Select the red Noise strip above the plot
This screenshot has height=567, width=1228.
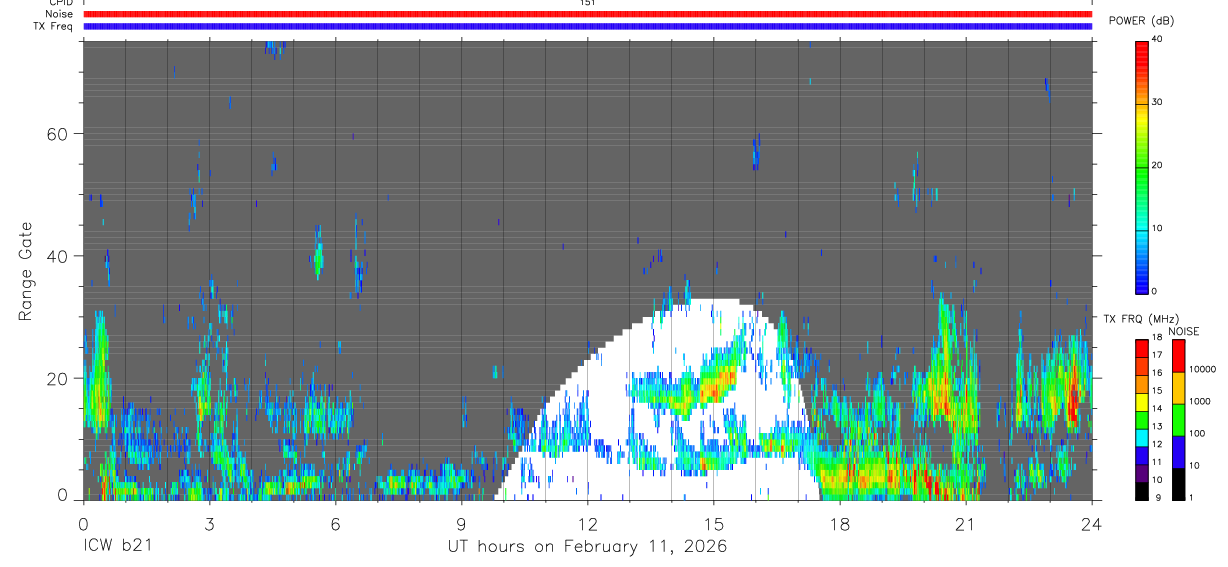pyautogui.click(x=588, y=14)
